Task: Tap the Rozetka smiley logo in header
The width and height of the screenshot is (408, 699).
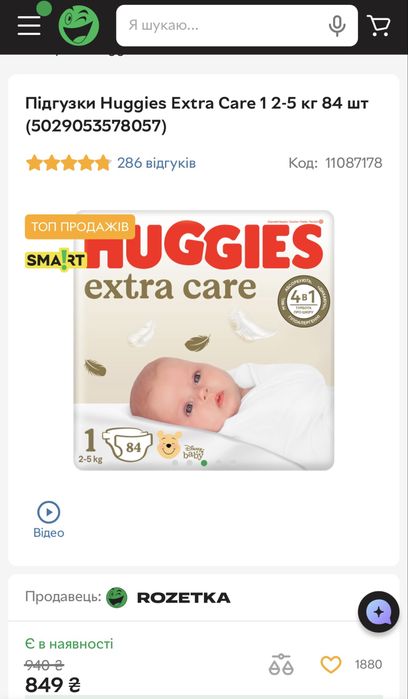Action: 79,26
